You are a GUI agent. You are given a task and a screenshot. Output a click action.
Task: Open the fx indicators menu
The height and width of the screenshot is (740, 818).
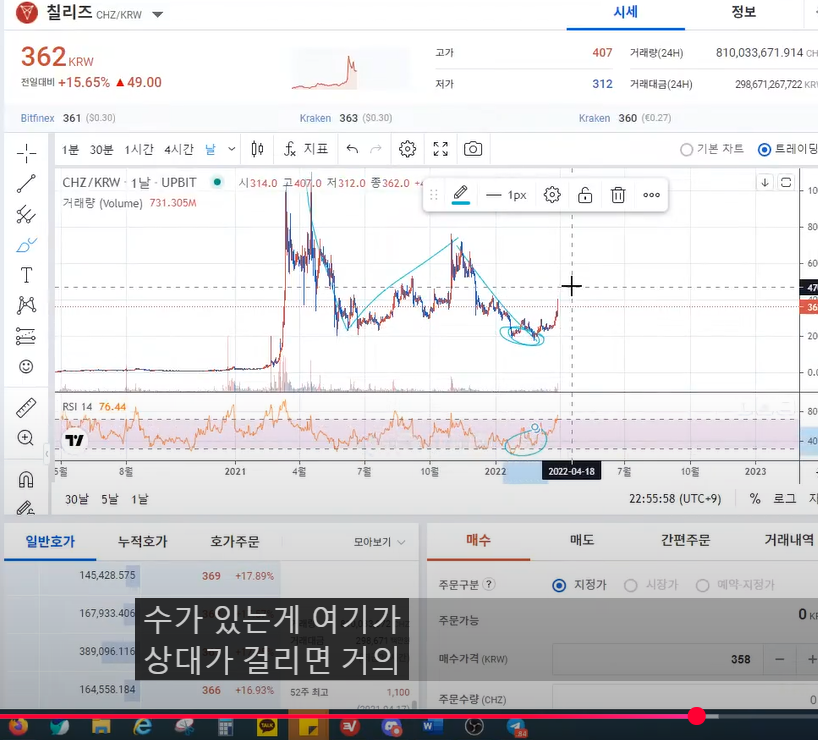click(306, 149)
